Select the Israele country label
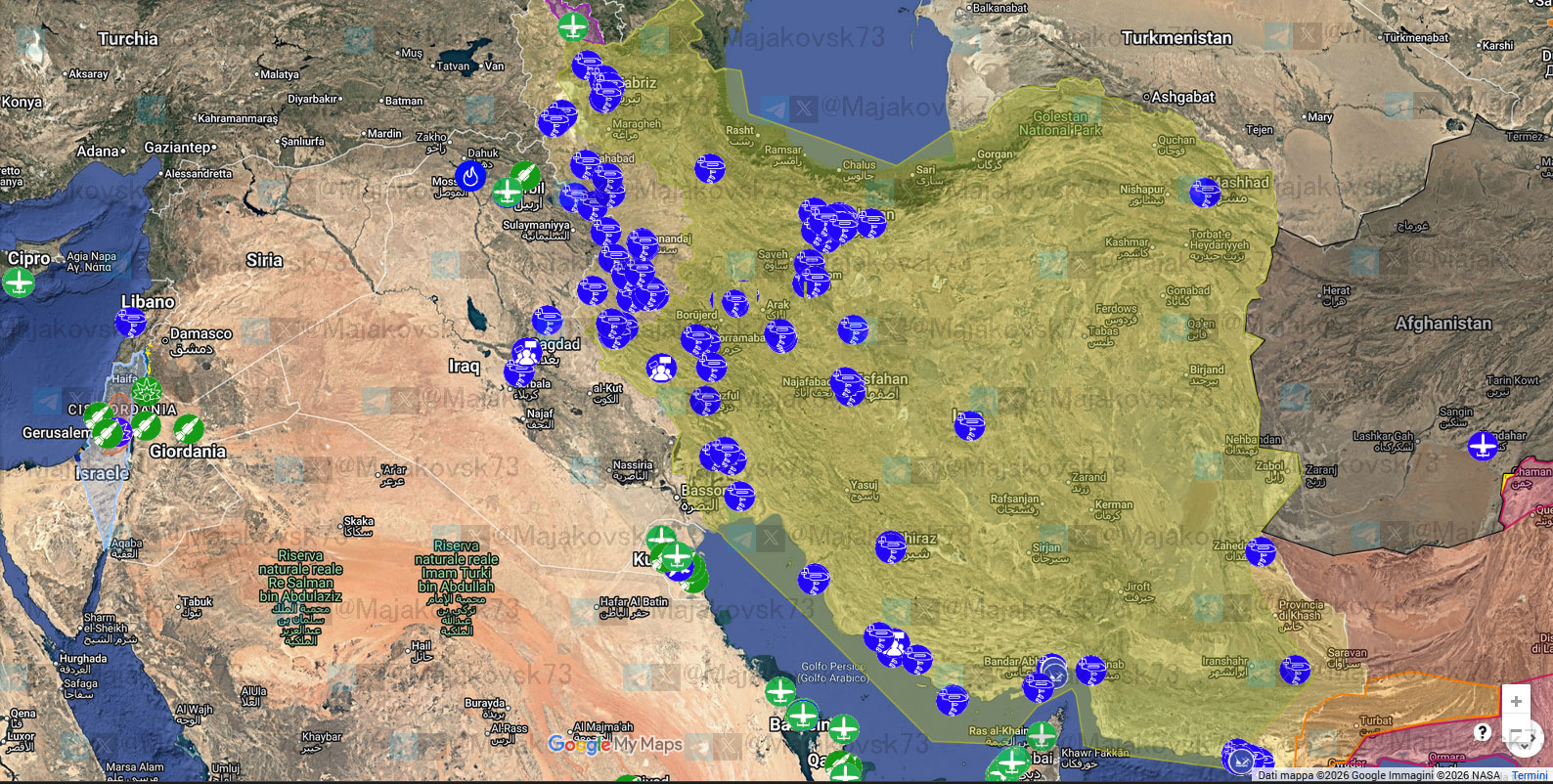 103,473
